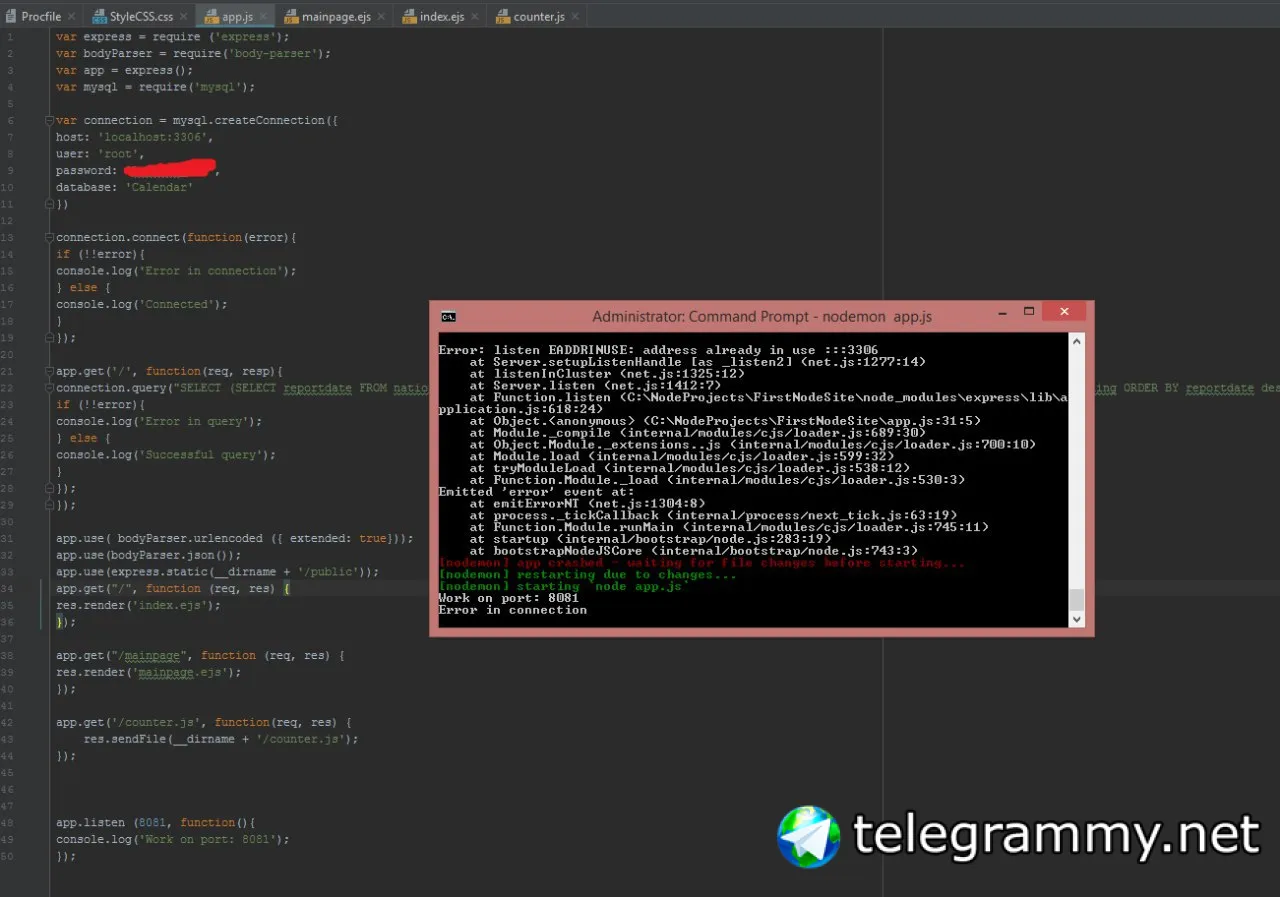Click the "var mysql = require('mysql')" line

coord(155,87)
